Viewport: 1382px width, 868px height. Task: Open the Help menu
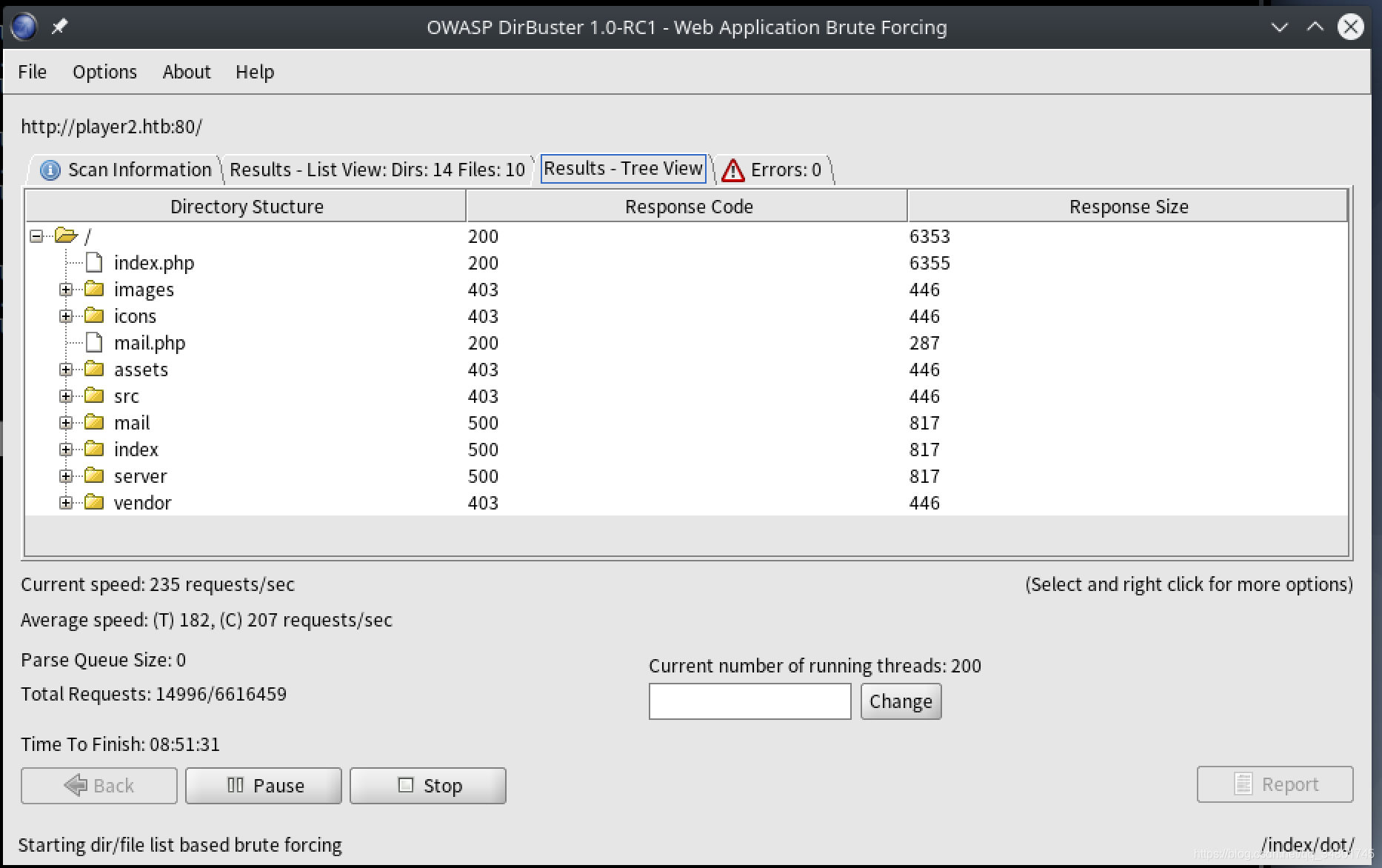pos(255,72)
